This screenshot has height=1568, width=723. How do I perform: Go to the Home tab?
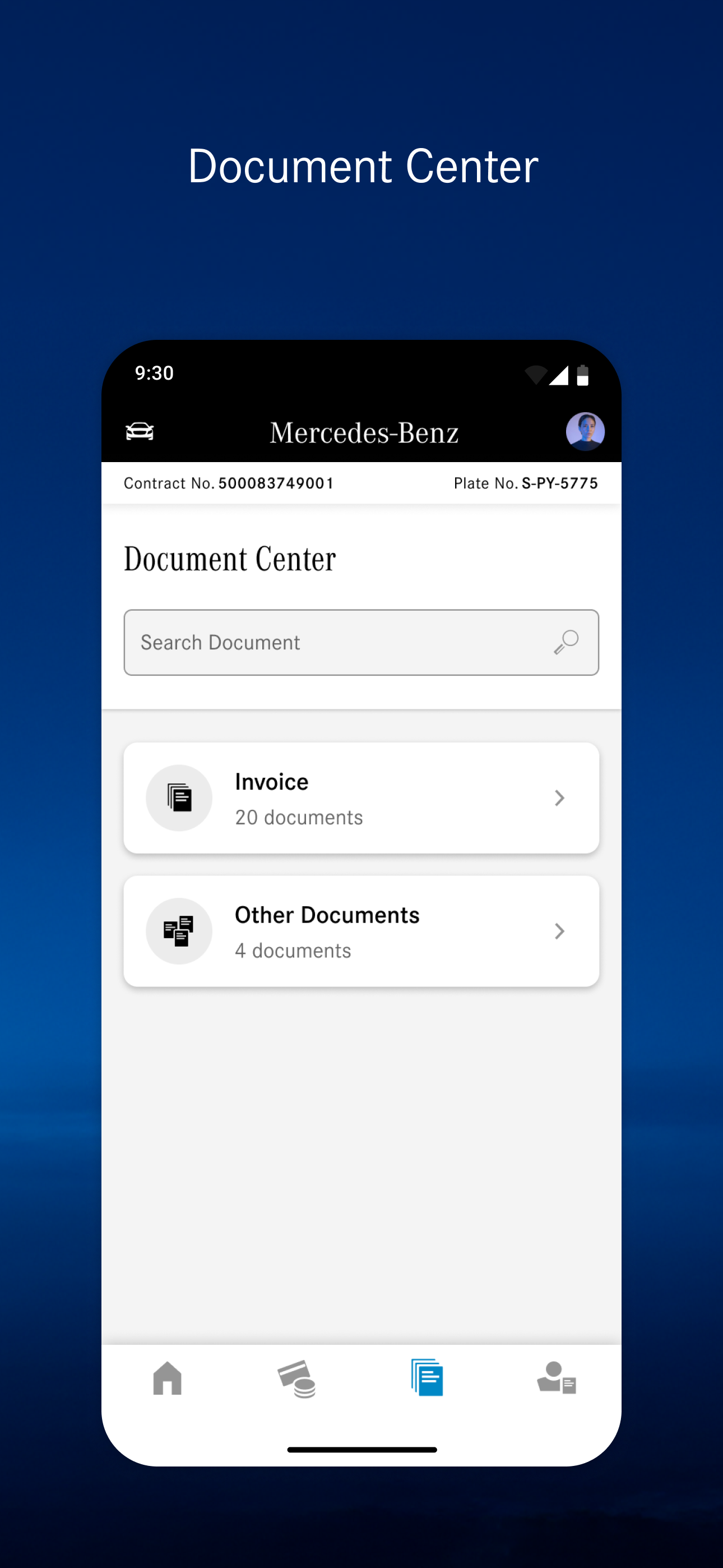pyautogui.click(x=168, y=1378)
